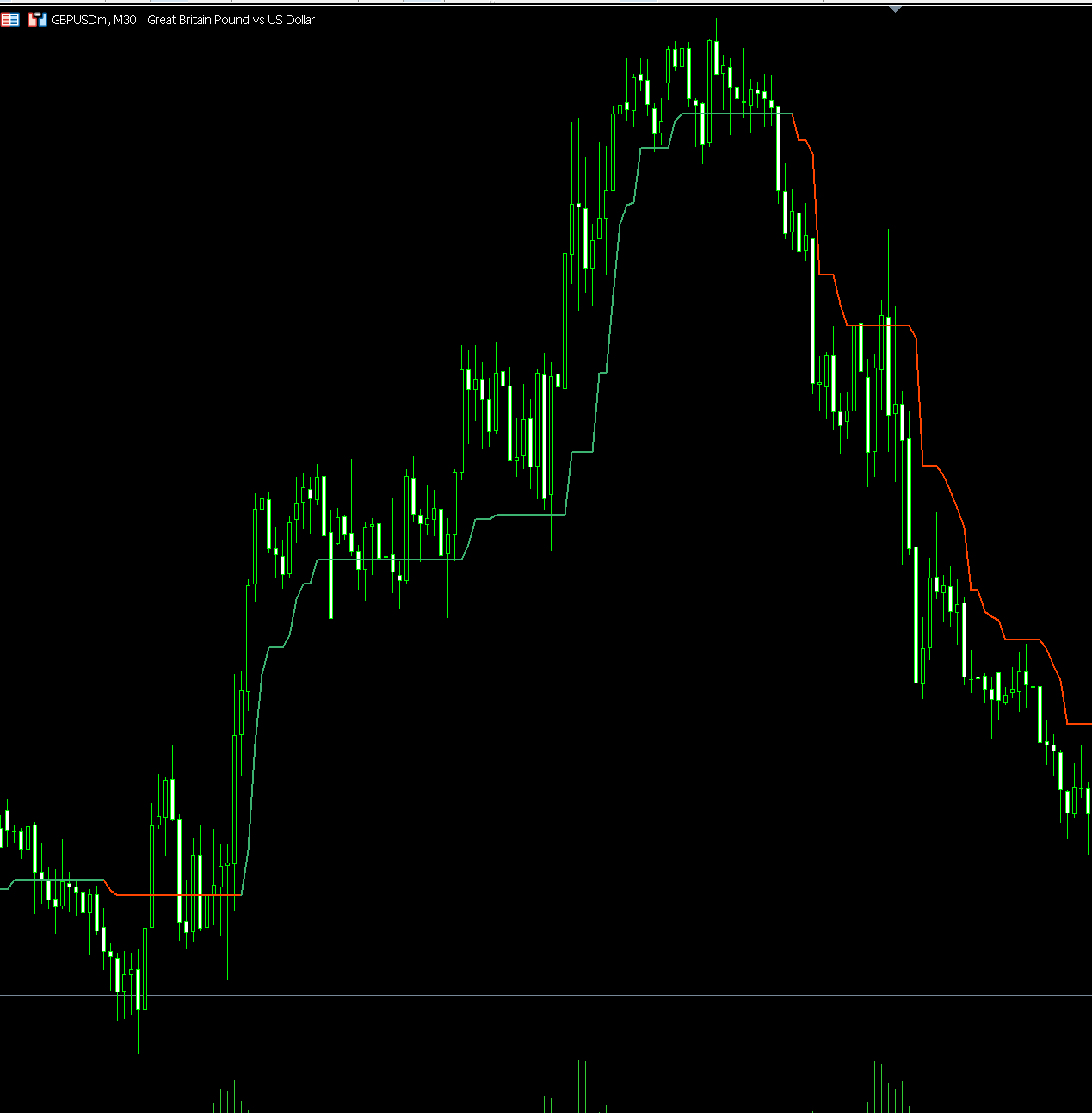Click the orange flat segment in the mid-downtrend
The image size is (1092, 1113).
coord(878,325)
